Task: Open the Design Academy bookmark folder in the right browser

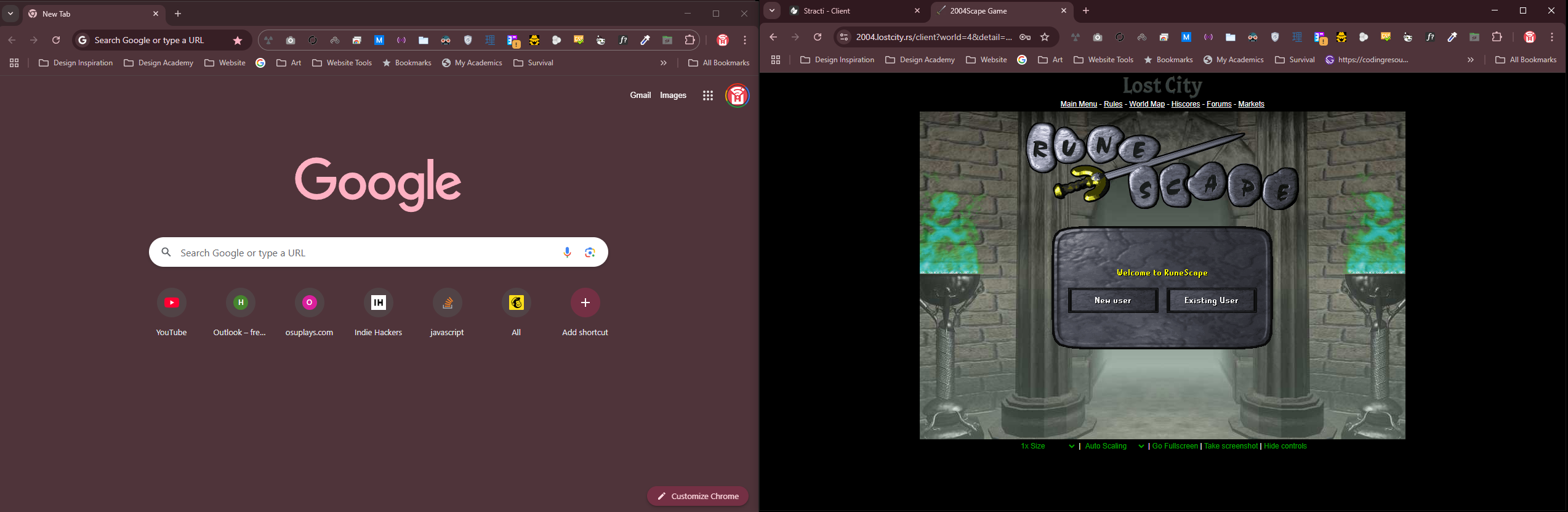Action: point(920,60)
